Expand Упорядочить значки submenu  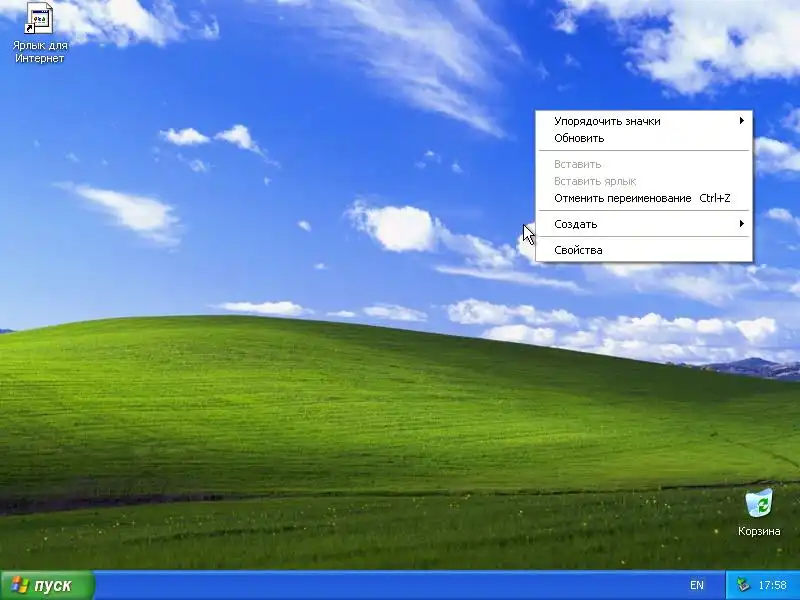[x=644, y=121]
